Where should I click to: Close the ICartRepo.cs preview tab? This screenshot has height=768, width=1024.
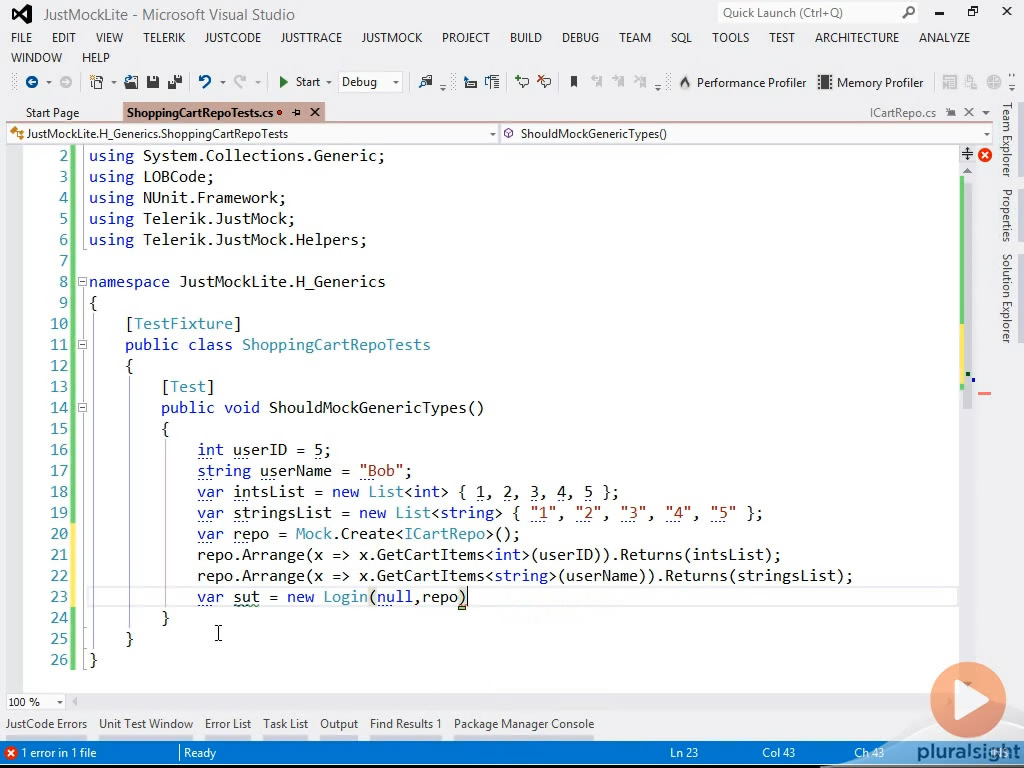click(969, 112)
